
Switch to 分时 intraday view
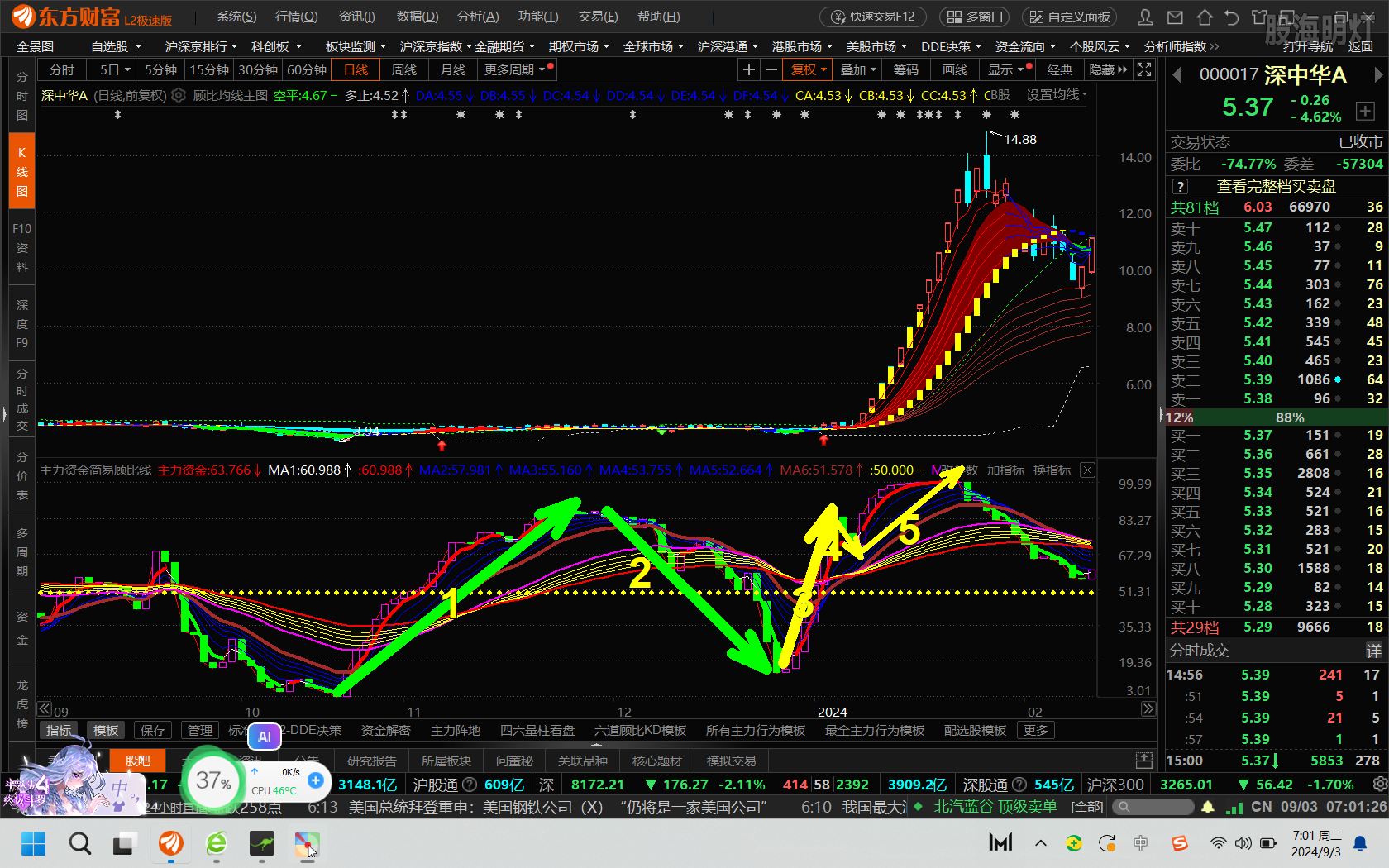point(62,70)
